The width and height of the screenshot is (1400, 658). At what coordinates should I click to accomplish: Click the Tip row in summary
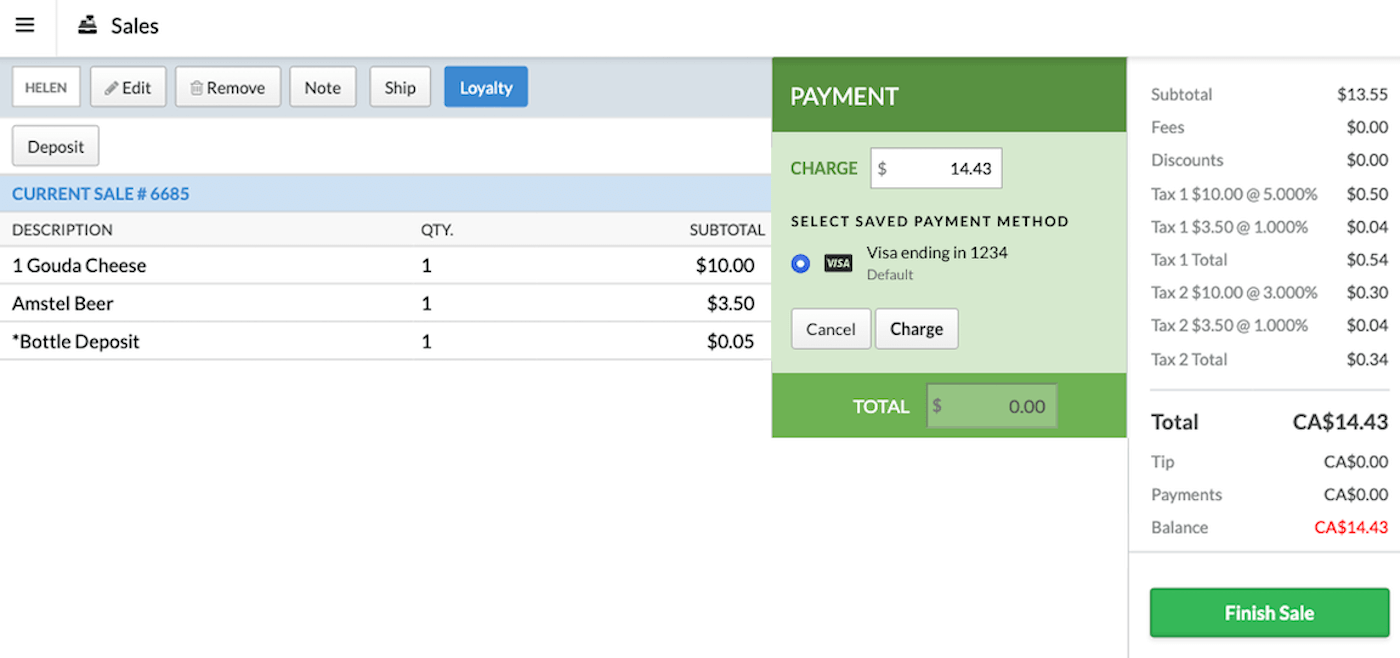1269,462
